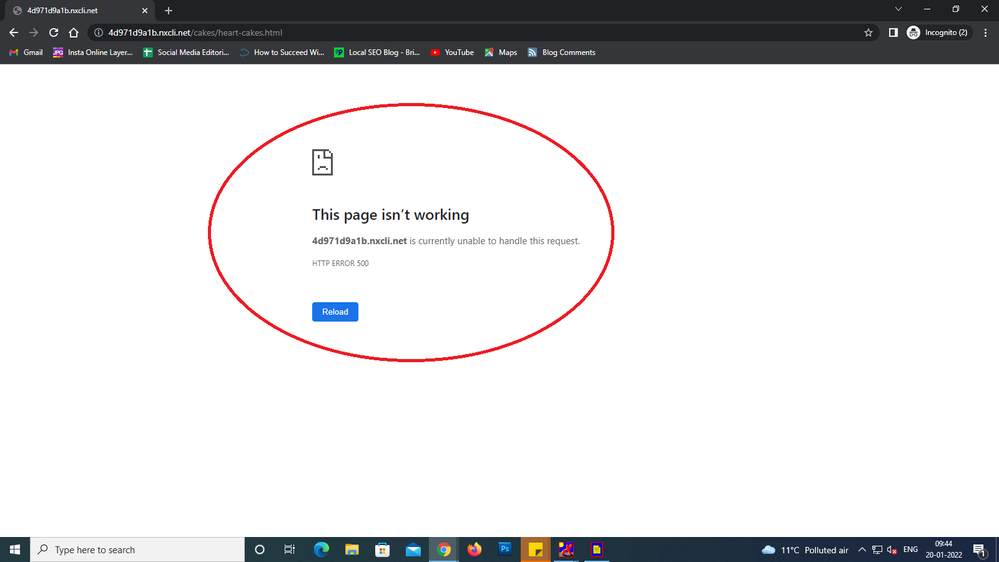
Task: Open the Blog Comments bookmark
Action: [x=561, y=52]
